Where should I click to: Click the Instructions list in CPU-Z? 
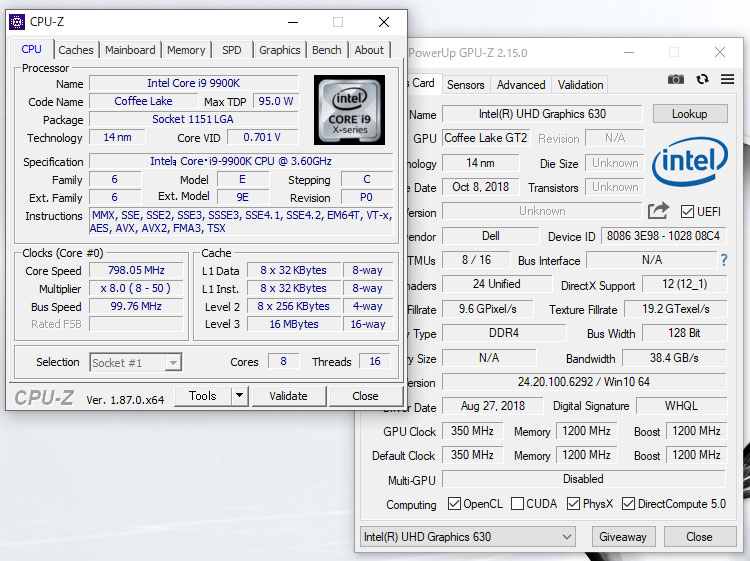coord(241,221)
